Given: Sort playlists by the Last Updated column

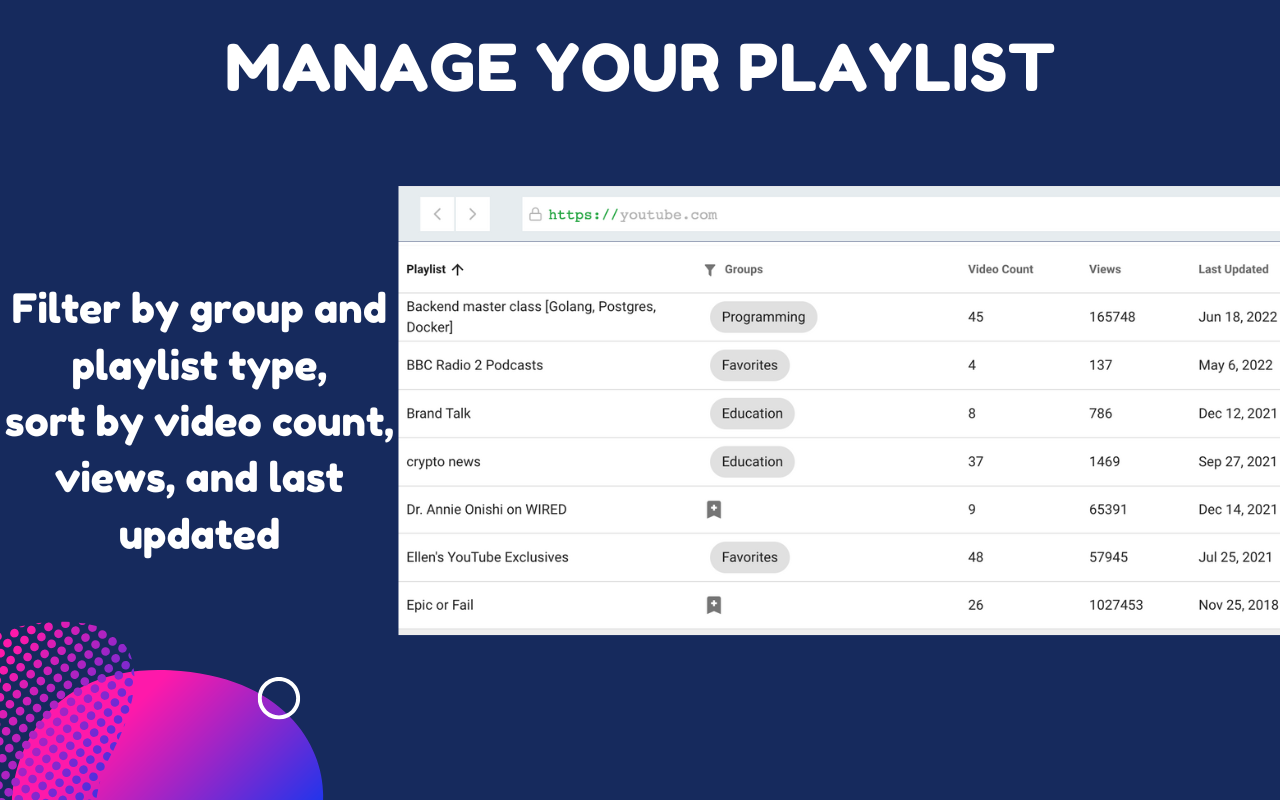Looking at the screenshot, I should (1233, 269).
